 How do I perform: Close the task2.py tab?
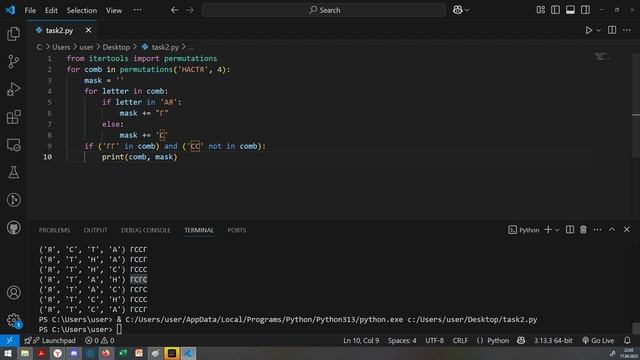(88, 30)
